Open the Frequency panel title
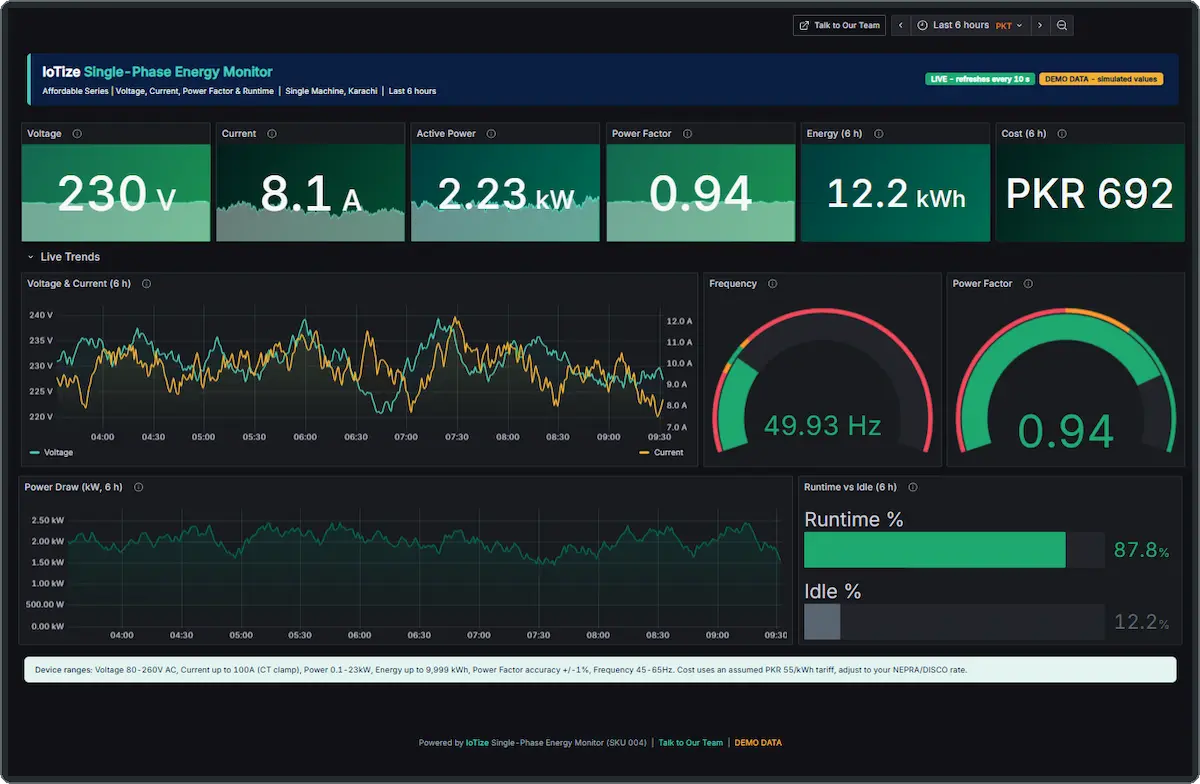1200x784 pixels. coord(733,284)
